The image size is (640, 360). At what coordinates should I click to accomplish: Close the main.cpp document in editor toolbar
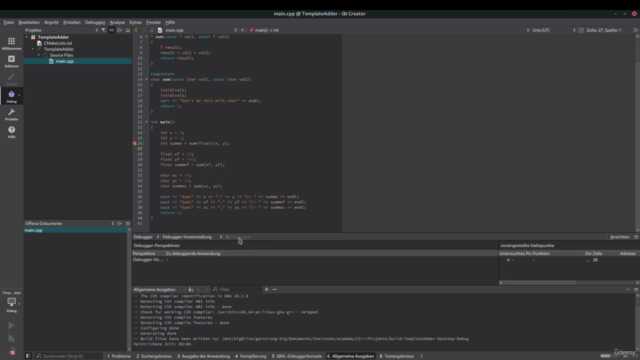pos(242,30)
